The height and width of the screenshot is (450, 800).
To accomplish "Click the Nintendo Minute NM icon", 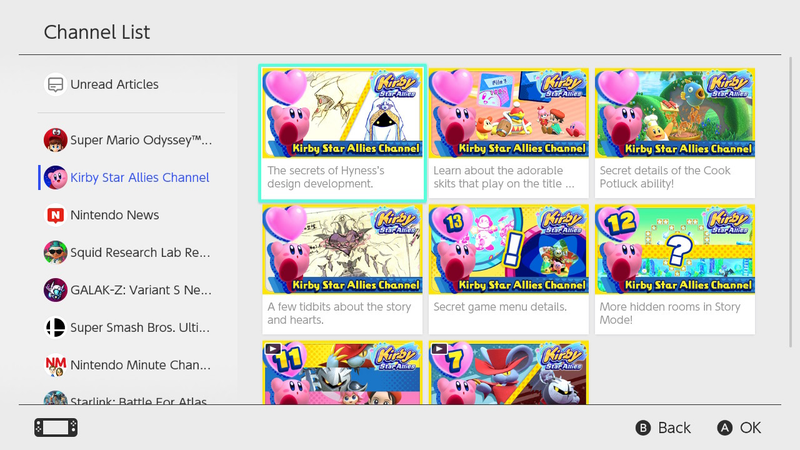I will [55, 365].
